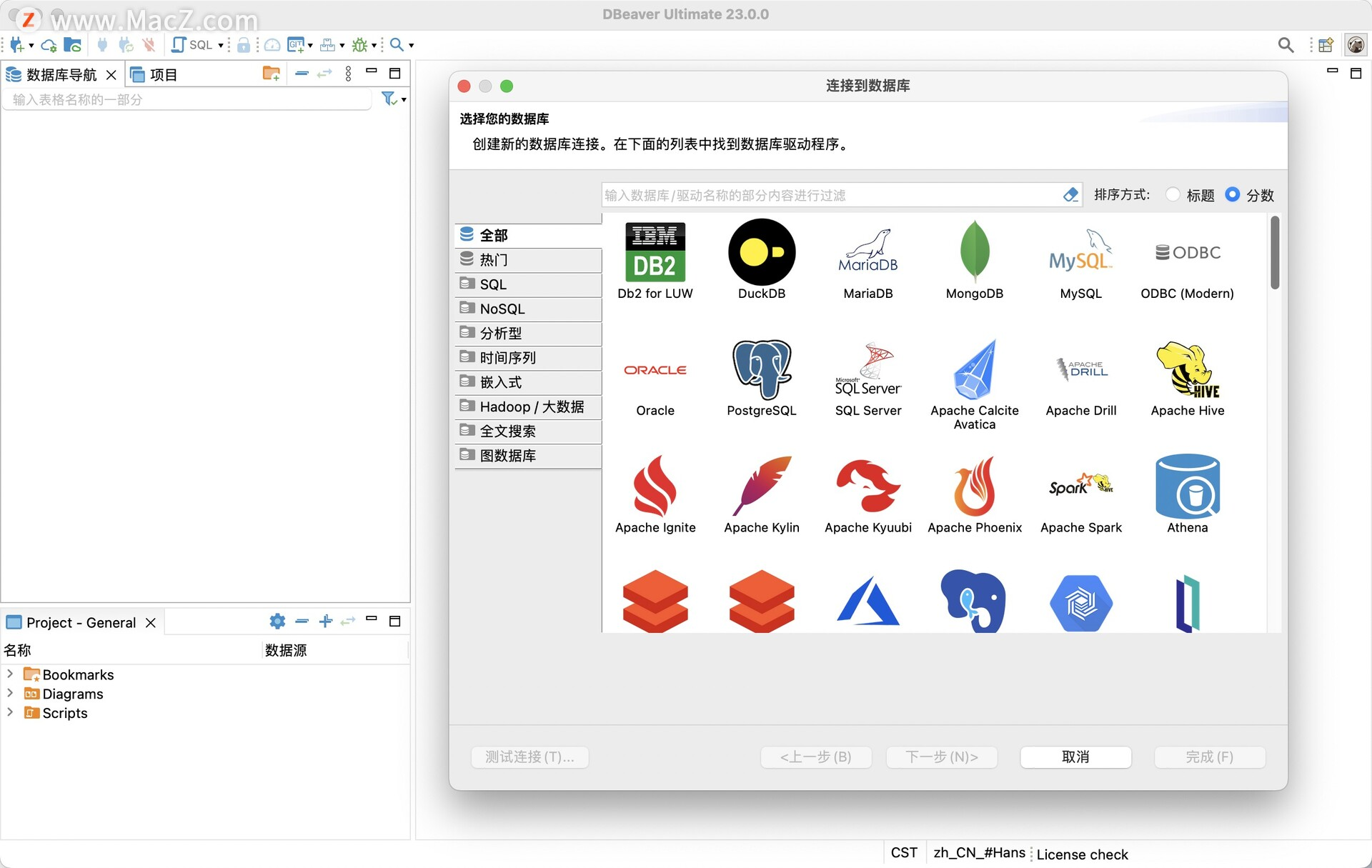1372x868 pixels.
Task: Click the global search icon at top right
Action: (1286, 45)
